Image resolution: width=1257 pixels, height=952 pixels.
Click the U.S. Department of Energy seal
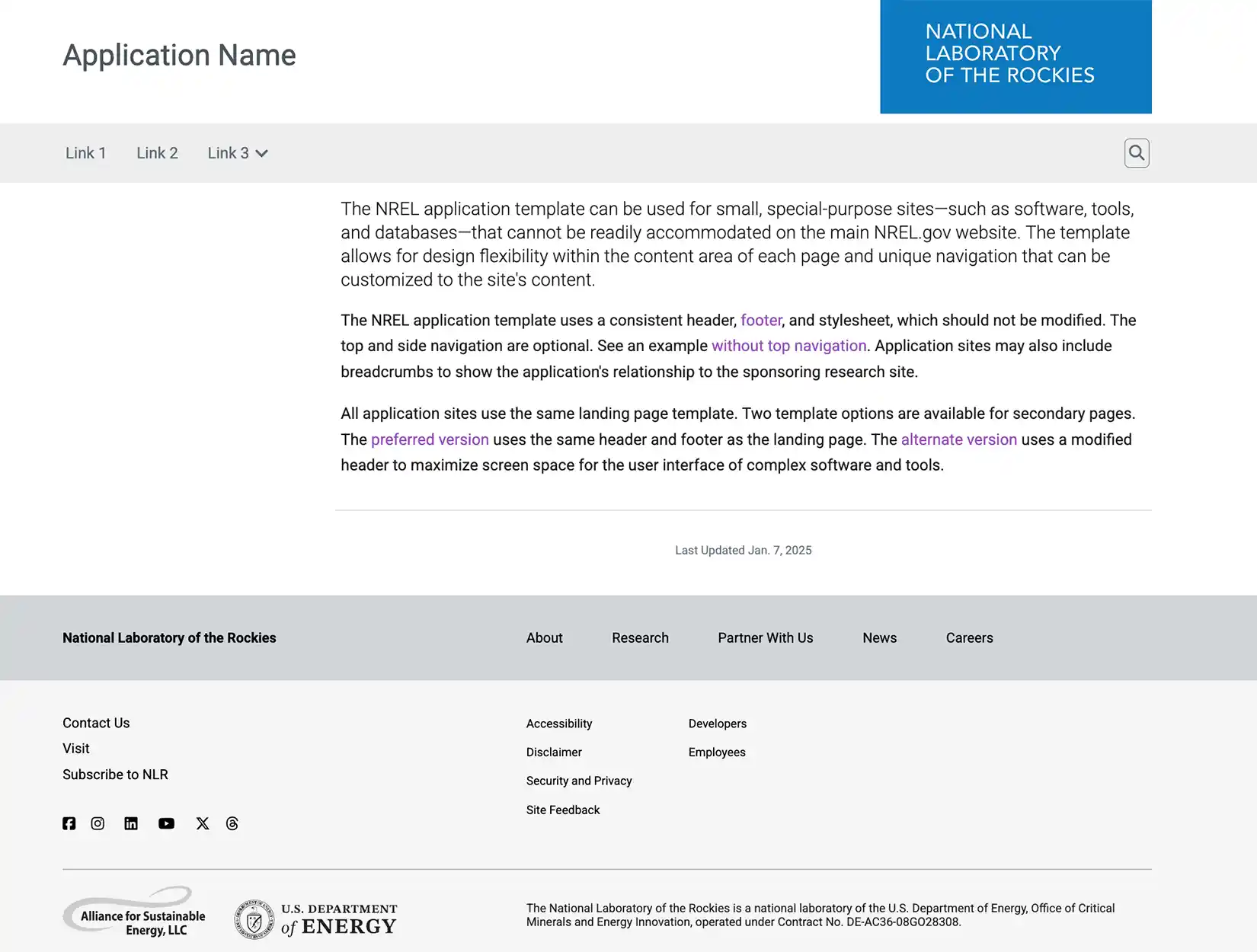(254, 918)
